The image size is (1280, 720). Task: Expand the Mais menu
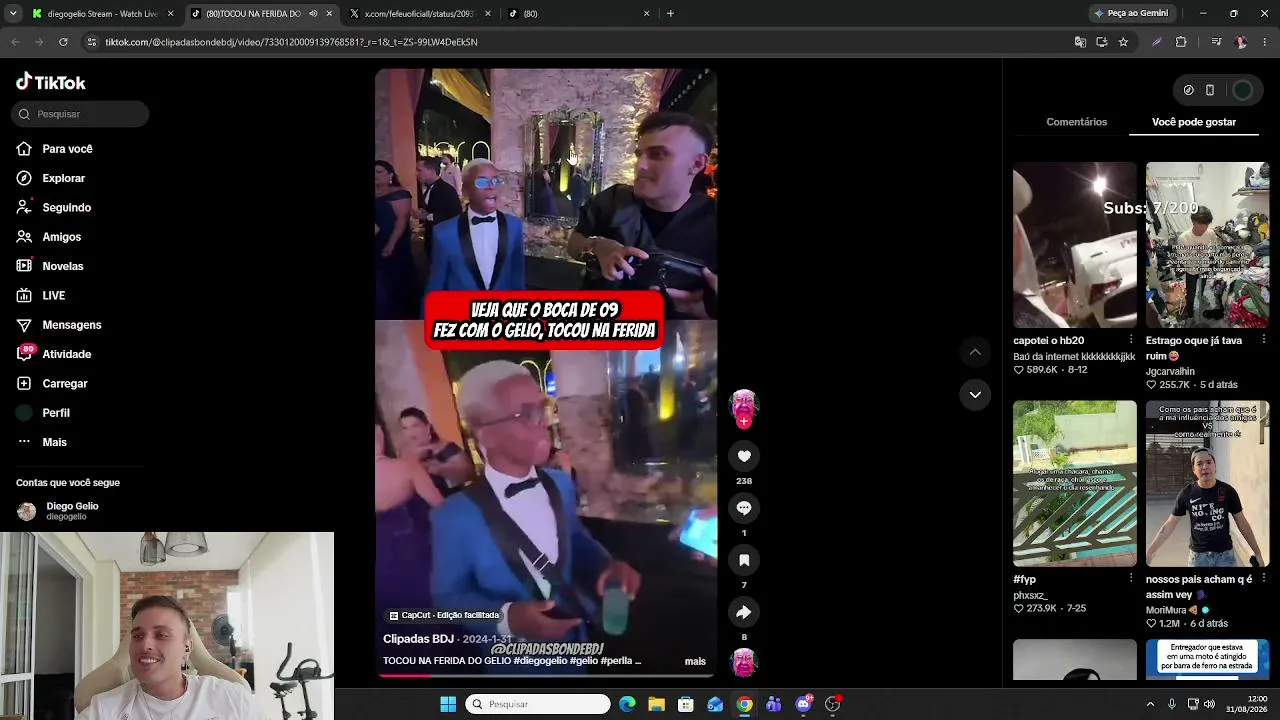pyautogui.click(x=41, y=442)
